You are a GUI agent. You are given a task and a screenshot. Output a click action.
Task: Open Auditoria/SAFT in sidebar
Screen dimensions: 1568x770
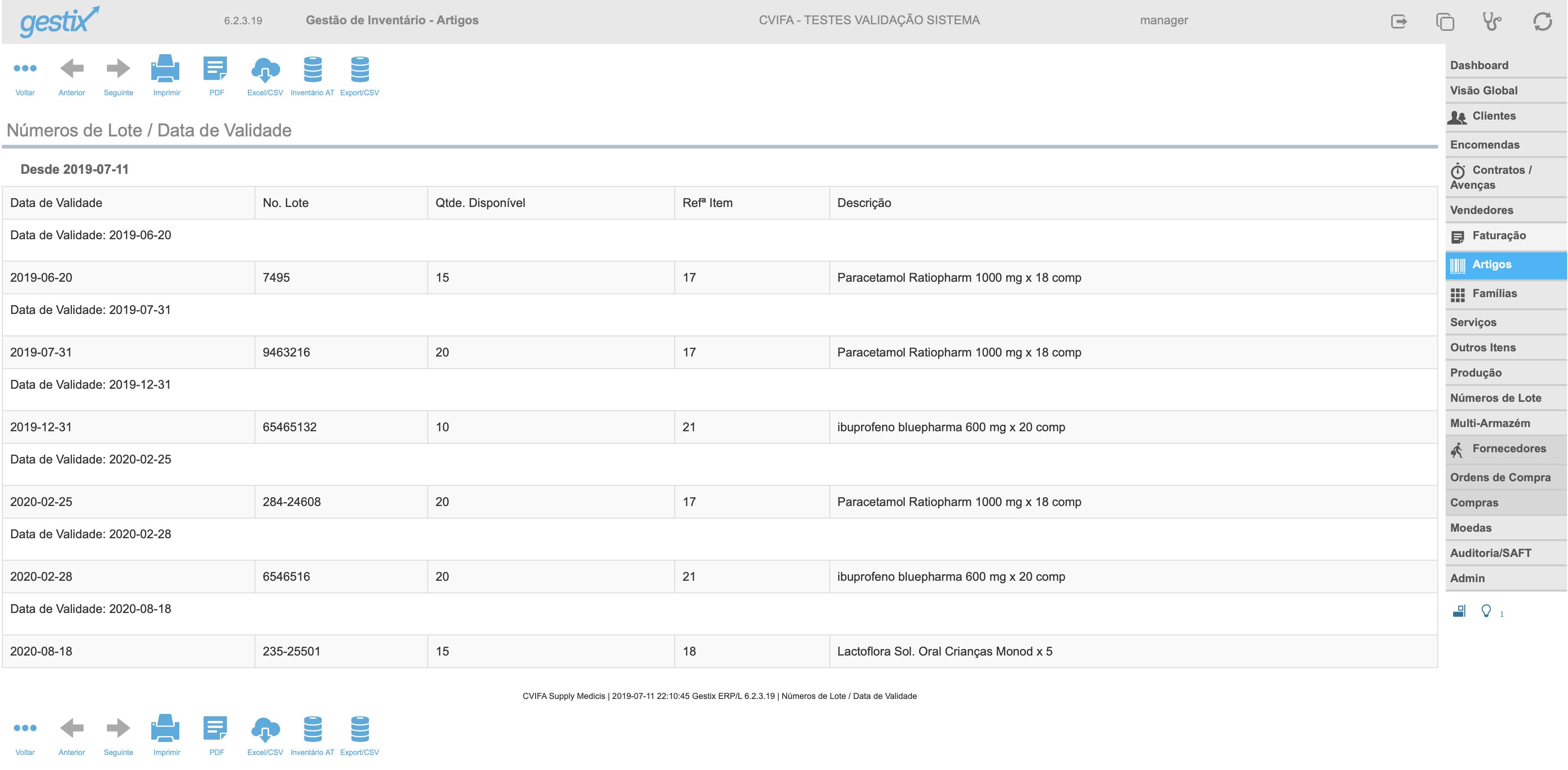(x=1506, y=553)
